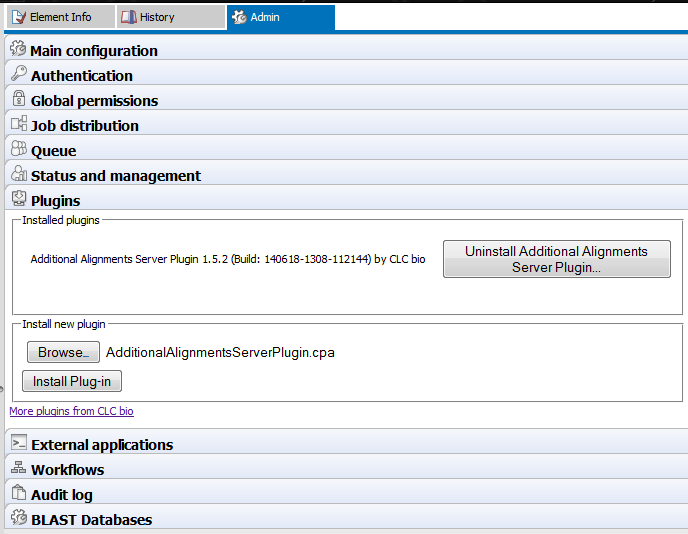Switch to the Element Info tab

[x=61, y=17]
